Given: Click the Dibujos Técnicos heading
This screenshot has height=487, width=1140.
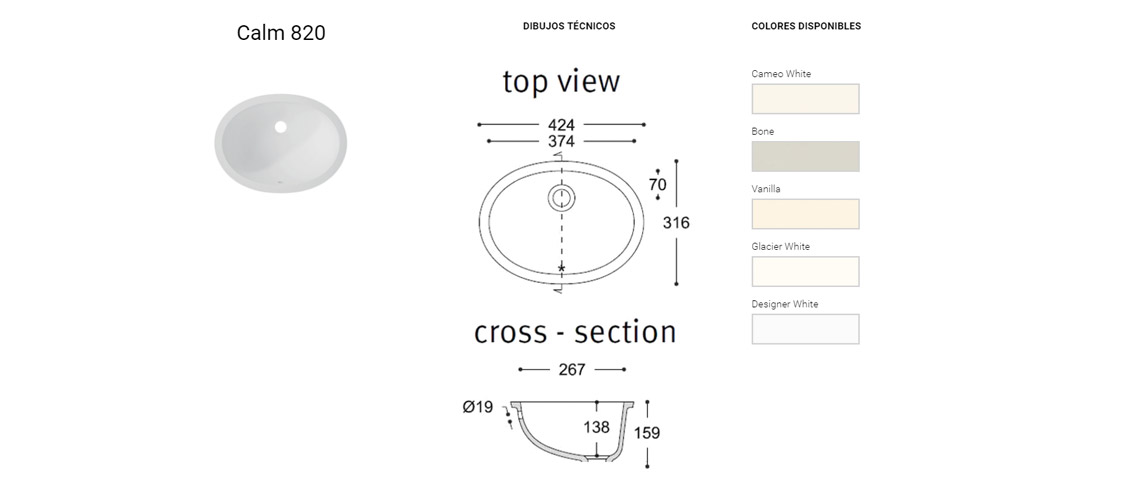Looking at the screenshot, I should tap(569, 26).
